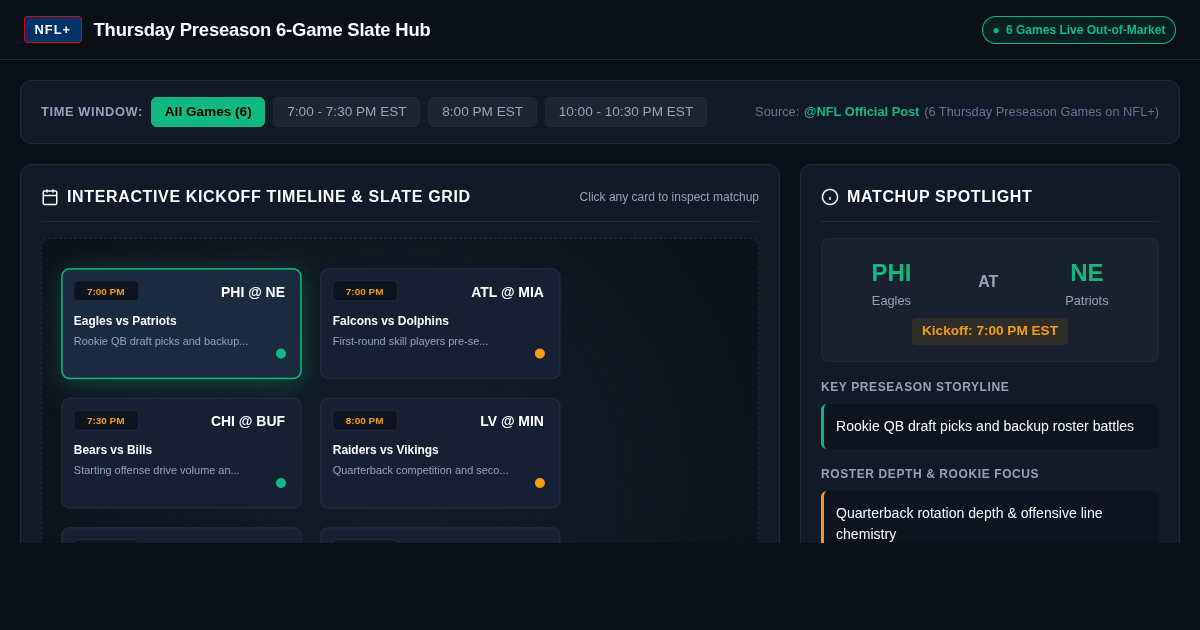
Task: Open the Falcons vs Dolphins matchup card
Action: coord(440,324)
